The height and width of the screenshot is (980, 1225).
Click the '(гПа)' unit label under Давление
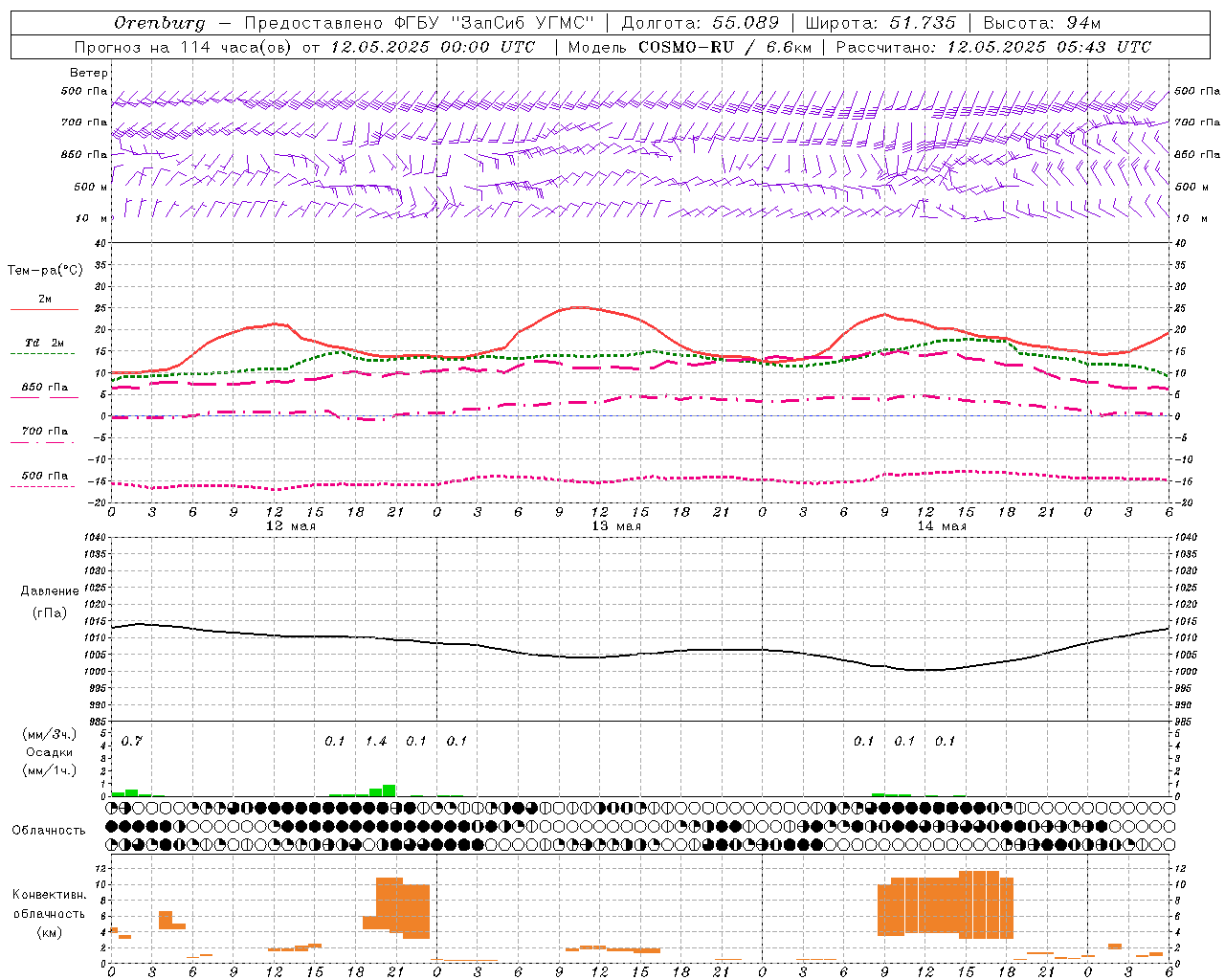point(50,613)
